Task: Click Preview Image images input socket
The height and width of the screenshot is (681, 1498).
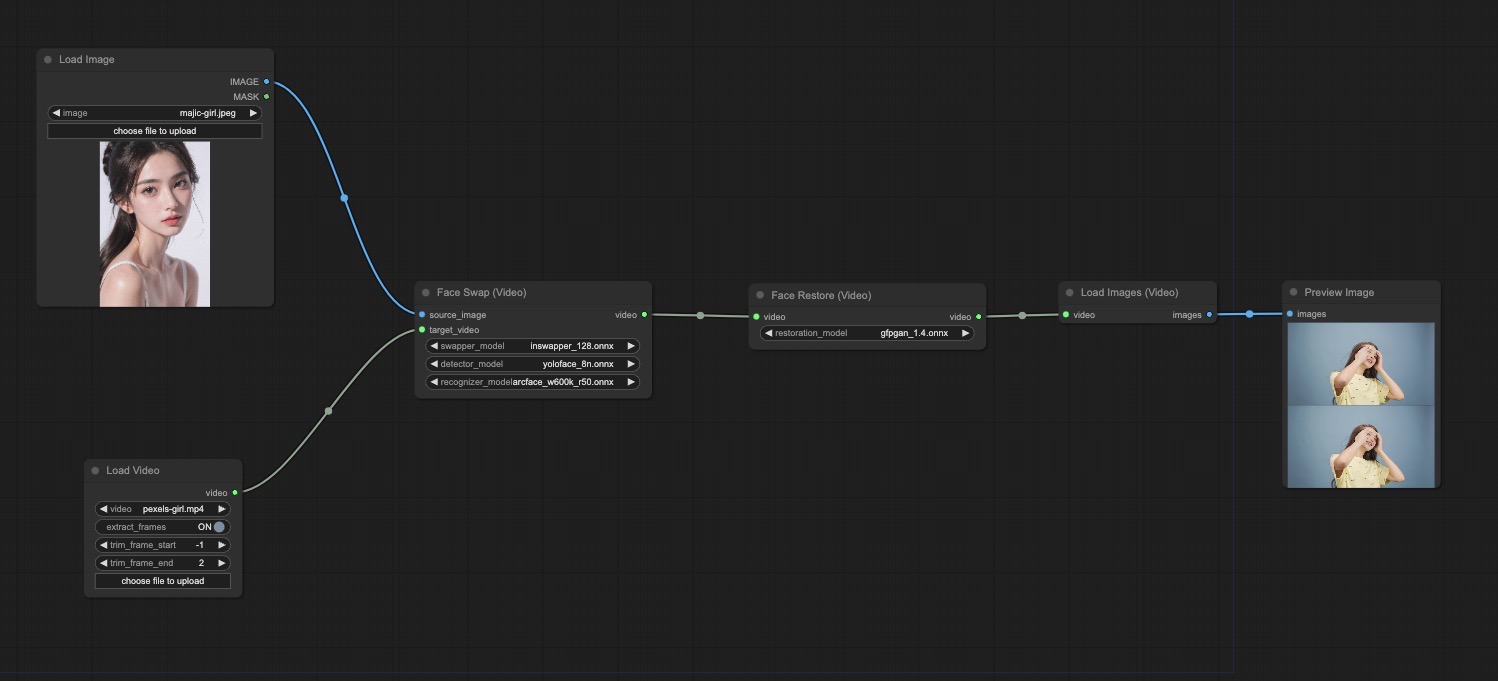Action: pos(1290,314)
